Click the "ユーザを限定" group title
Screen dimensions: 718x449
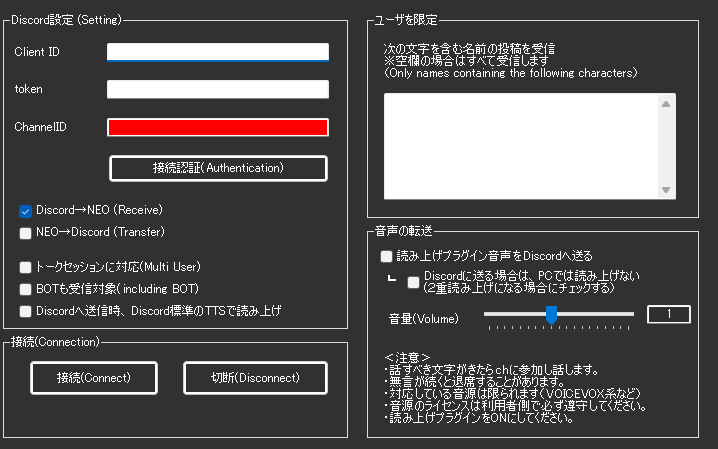coord(406,20)
